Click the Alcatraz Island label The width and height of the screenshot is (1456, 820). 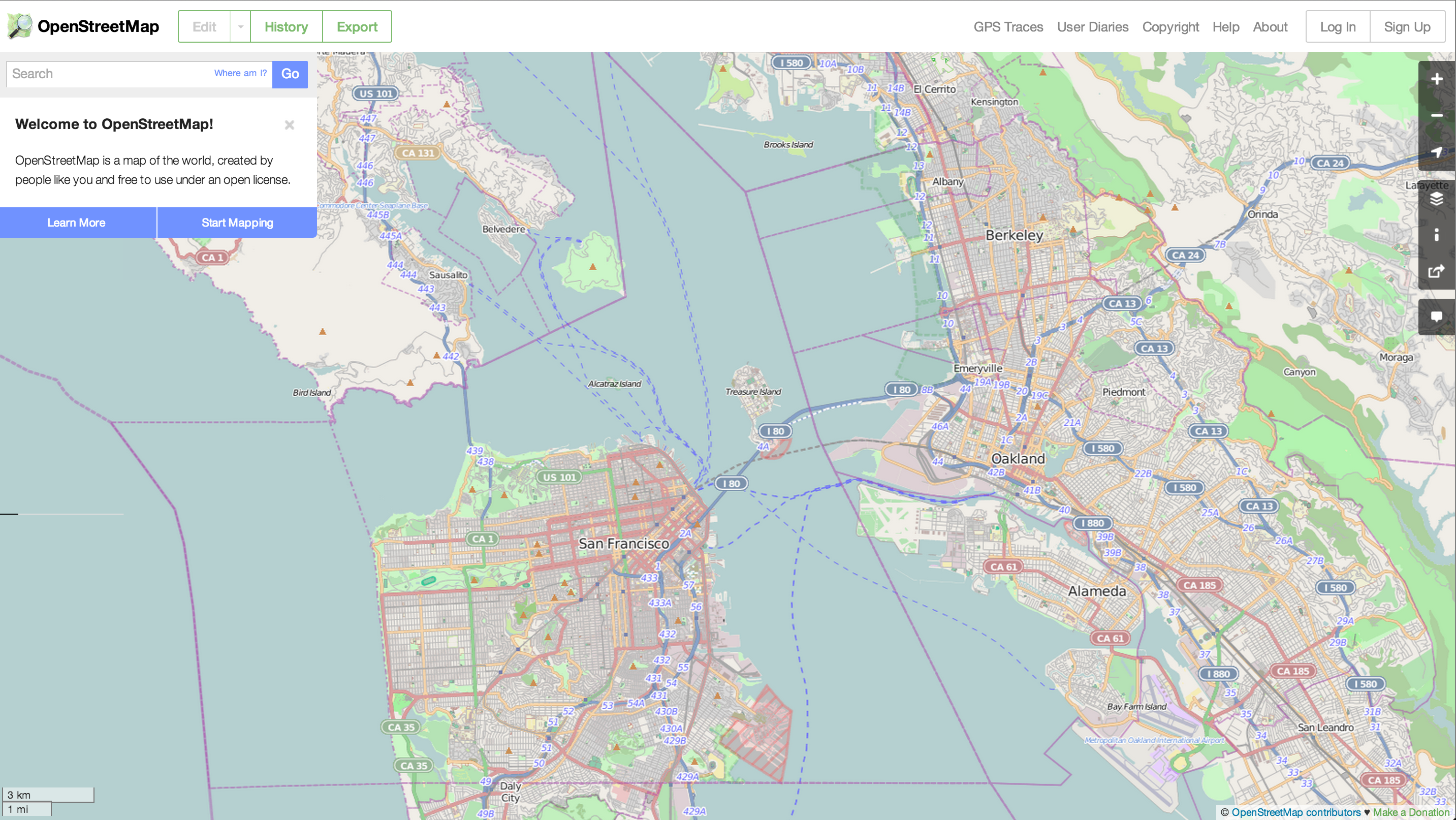pos(614,384)
